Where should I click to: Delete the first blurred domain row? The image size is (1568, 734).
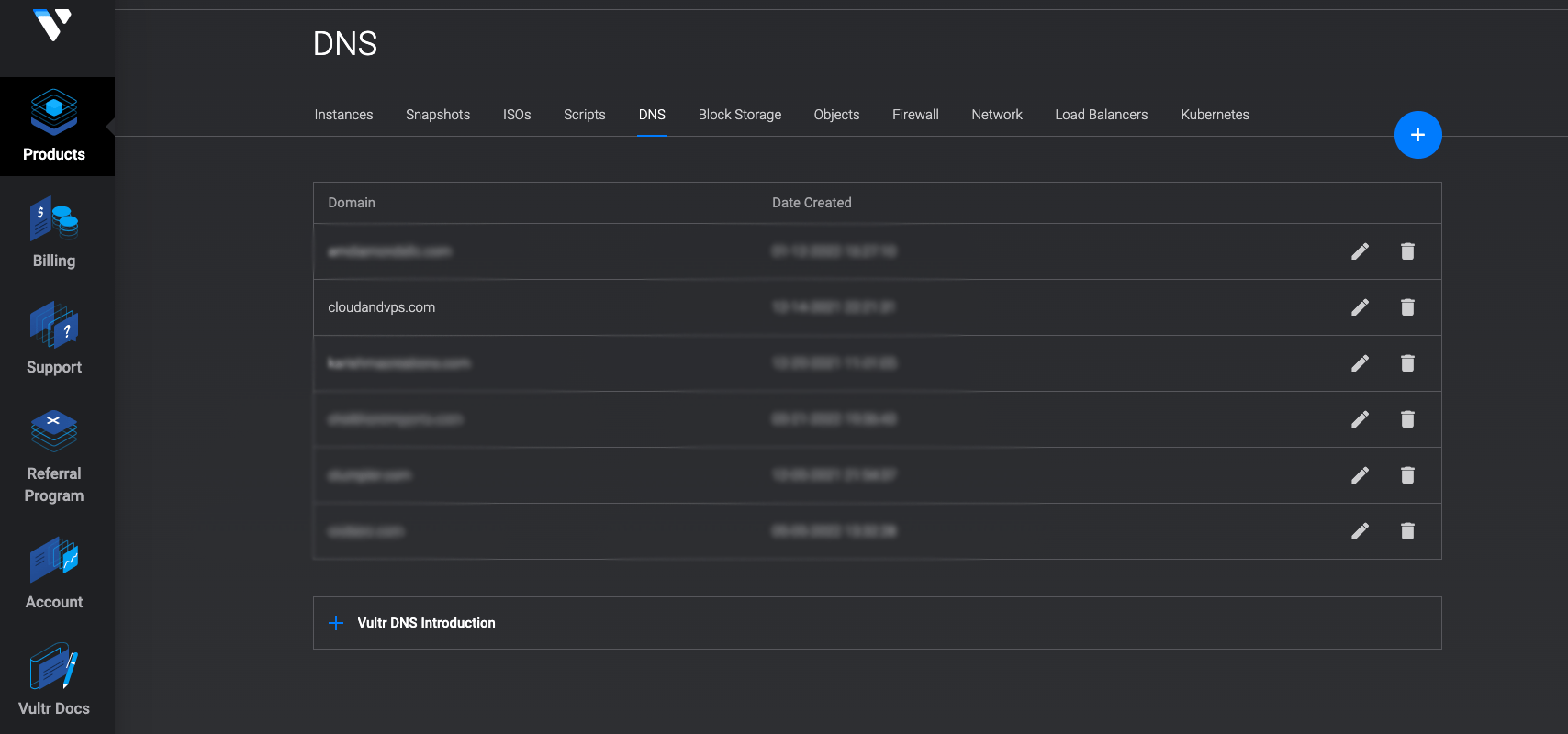pos(1407,251)
